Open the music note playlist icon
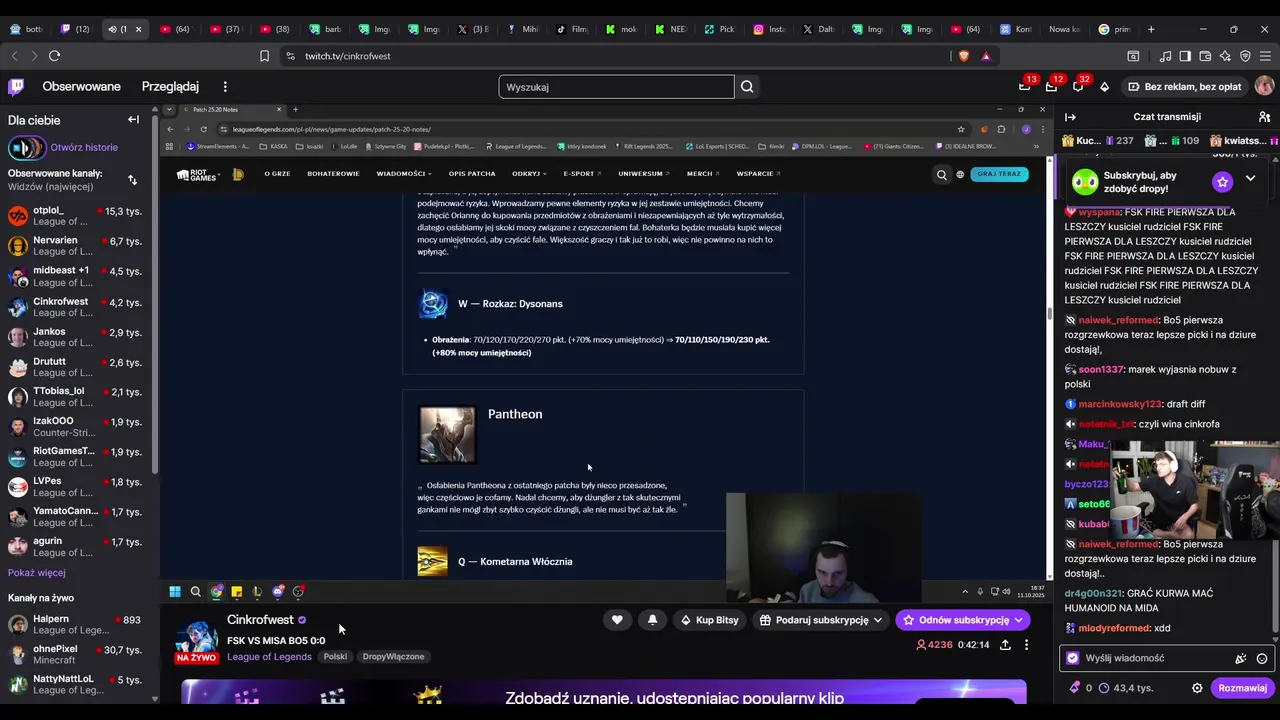 tap(1165, 56)
